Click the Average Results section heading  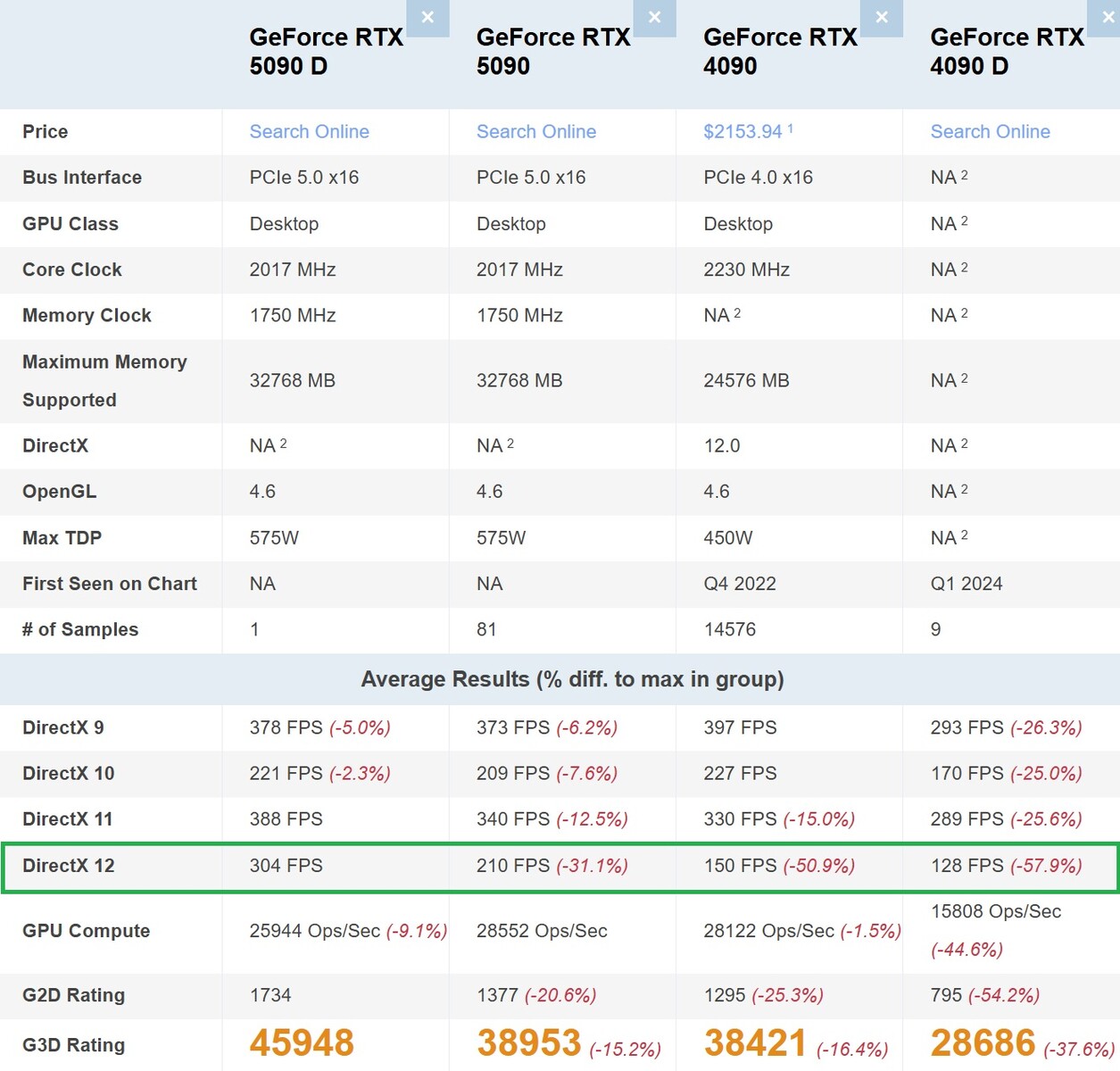(572, 679)
